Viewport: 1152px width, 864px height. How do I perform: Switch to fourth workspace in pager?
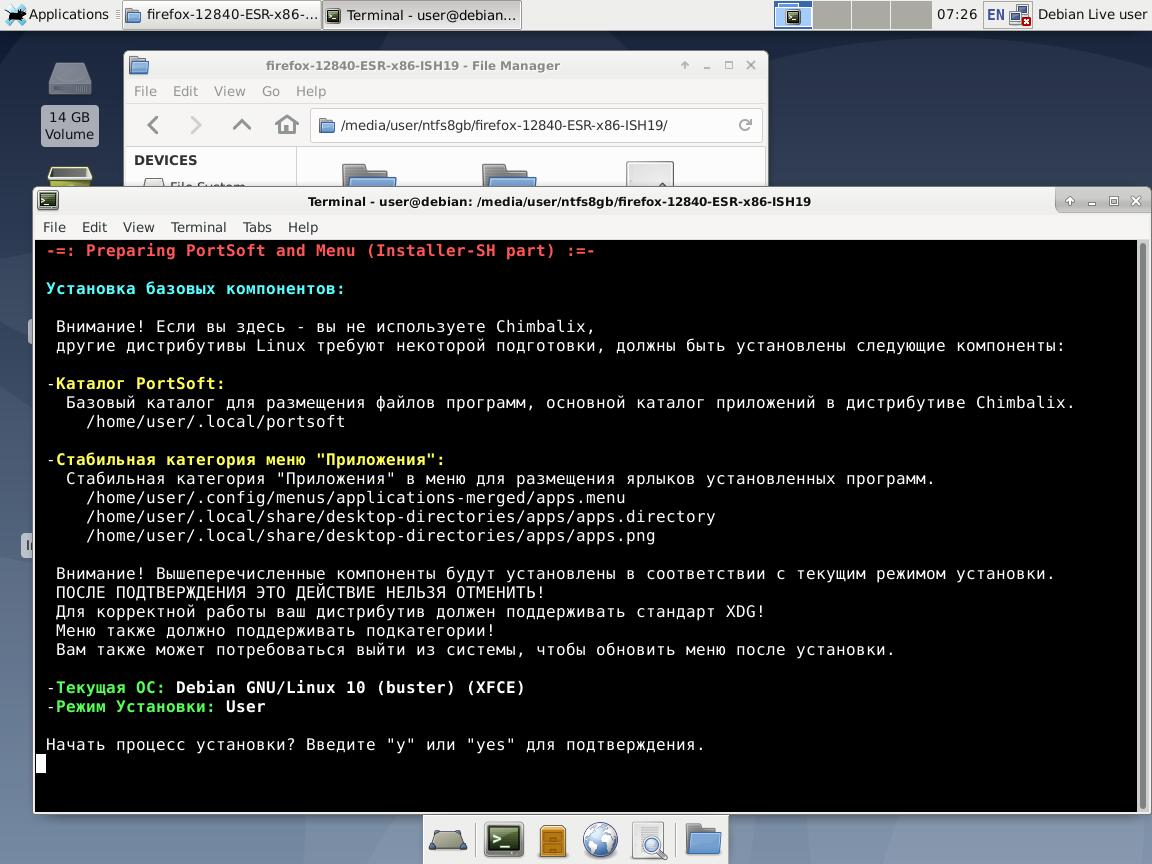pos(911,15)
